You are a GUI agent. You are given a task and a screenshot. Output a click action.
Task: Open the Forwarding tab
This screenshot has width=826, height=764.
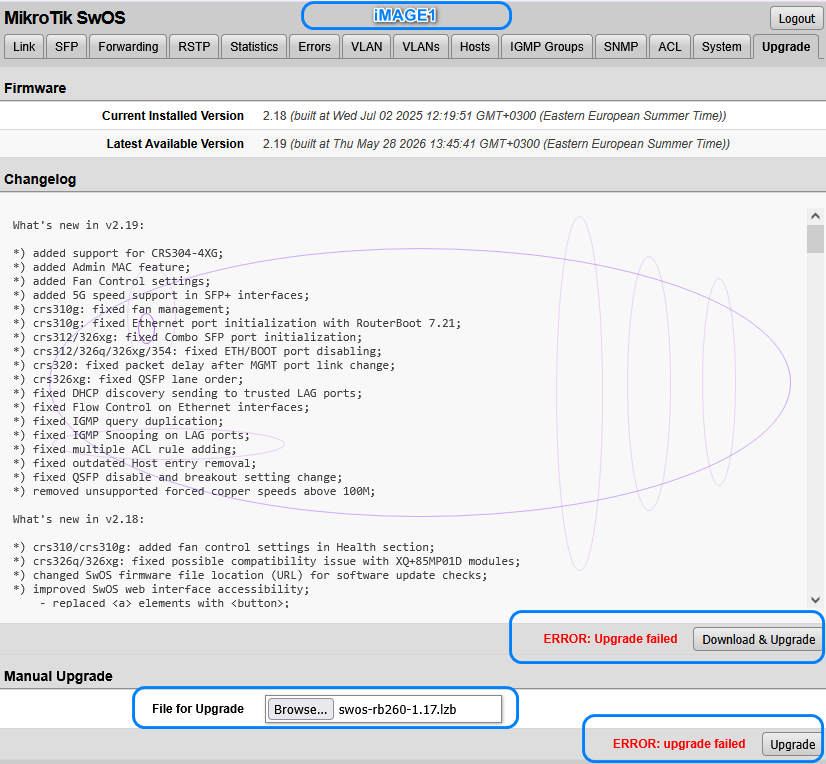point(128,47)
